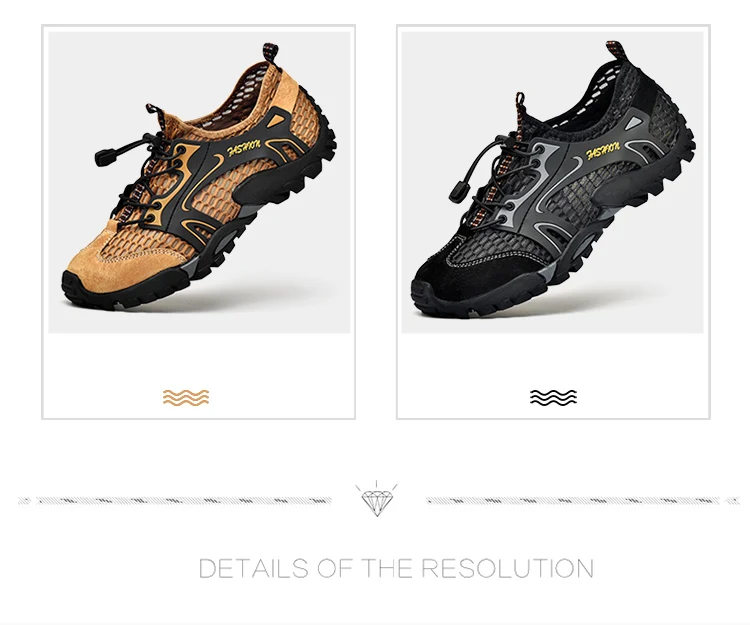The height and width of the screenshot is (625, 750).
Task: Click the heel pull tab on brown shoe
Action: 271,52
